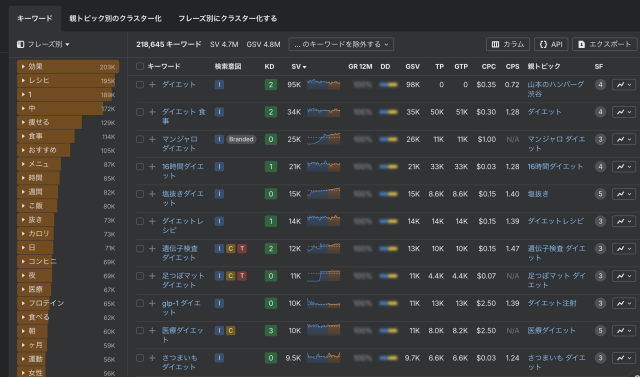Open のキーワードを除外する dropdown
This screenshot has height=377, width=640.
coord(341,44)
